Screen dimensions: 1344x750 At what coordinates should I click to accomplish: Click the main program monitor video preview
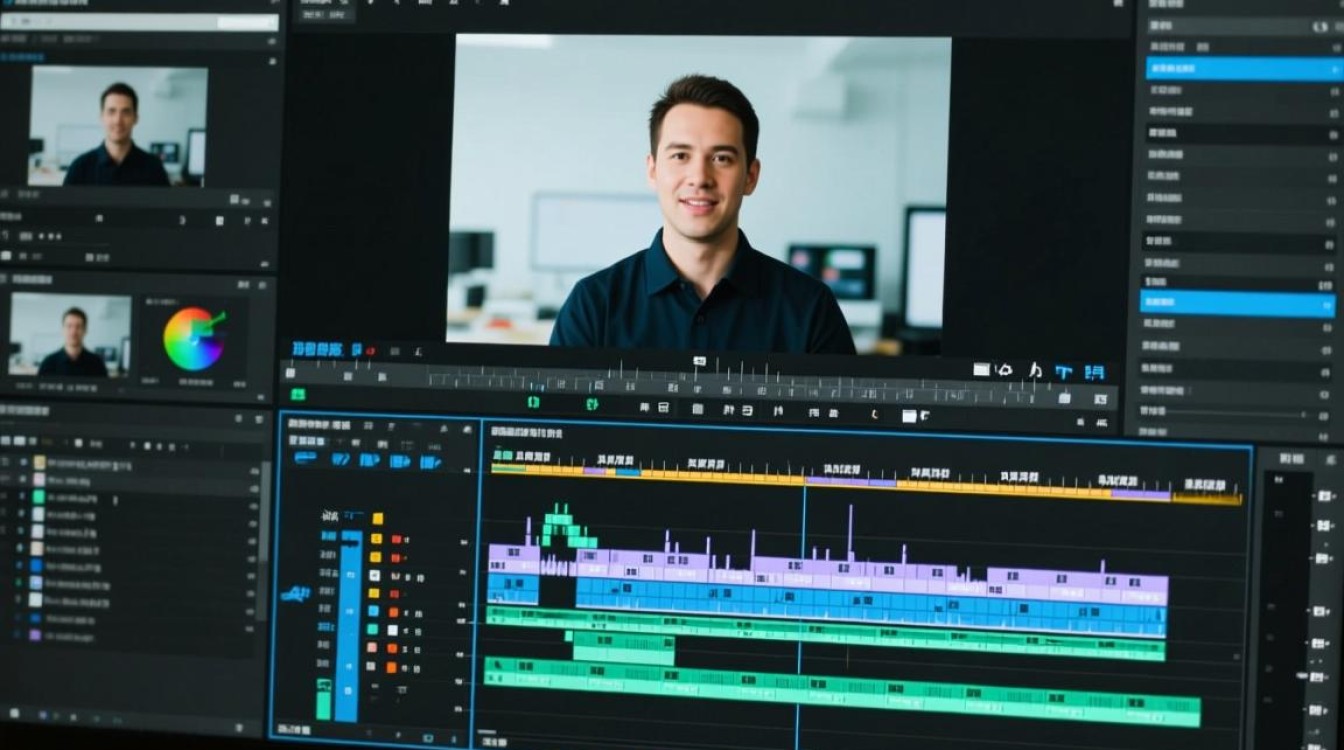tap(699, 190)
